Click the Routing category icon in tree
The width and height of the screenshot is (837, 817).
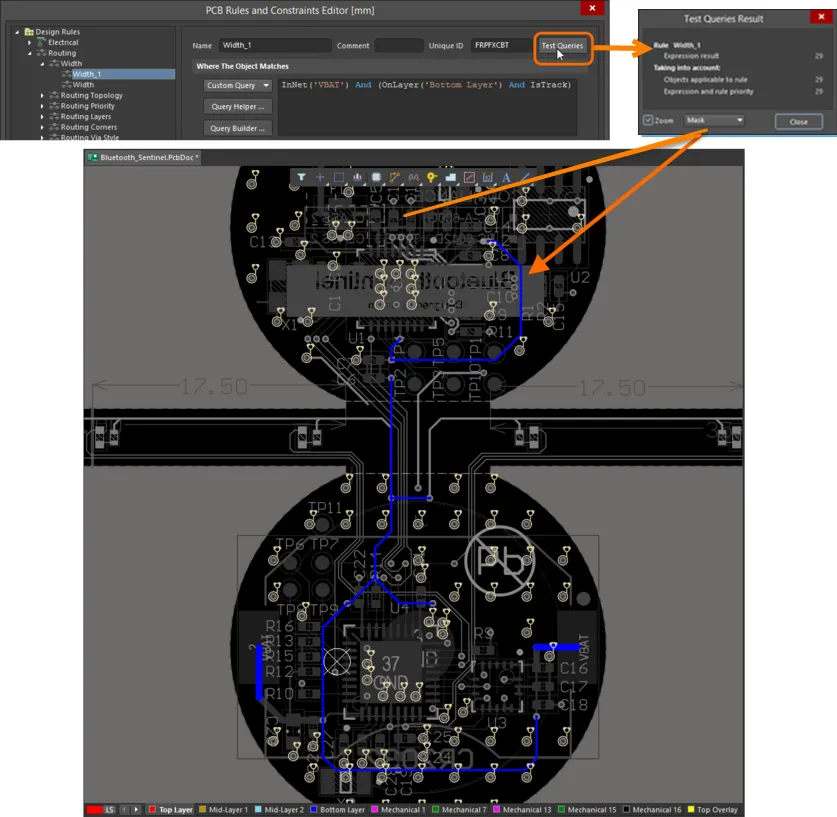pyautogui.click(x=41, y=53)
